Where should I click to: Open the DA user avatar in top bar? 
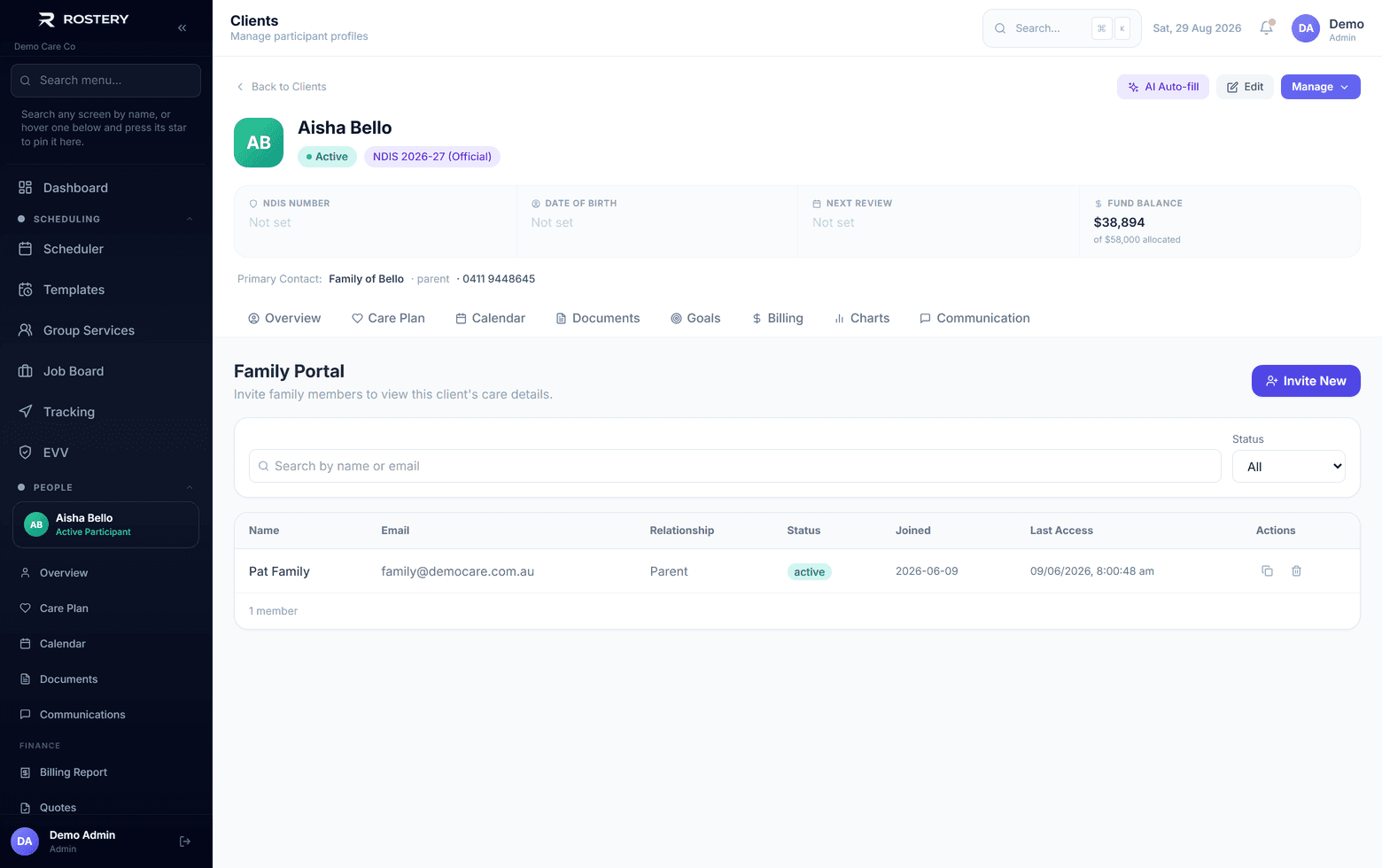click(x=1306, y=28)
